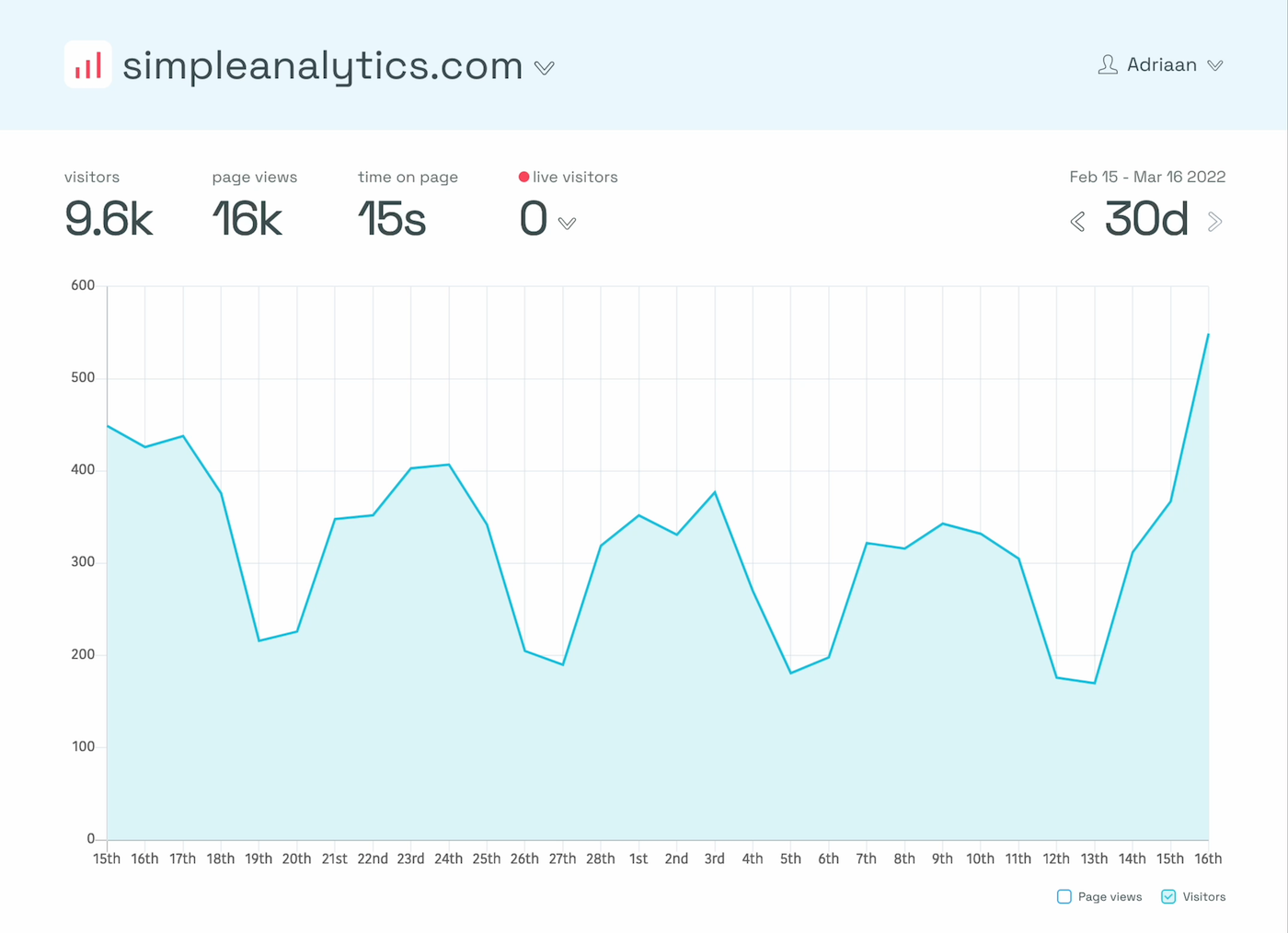The image size is (1288, 933).
Task: Click the left arrow to view previous period
Action: click(x=1077, y=222)
